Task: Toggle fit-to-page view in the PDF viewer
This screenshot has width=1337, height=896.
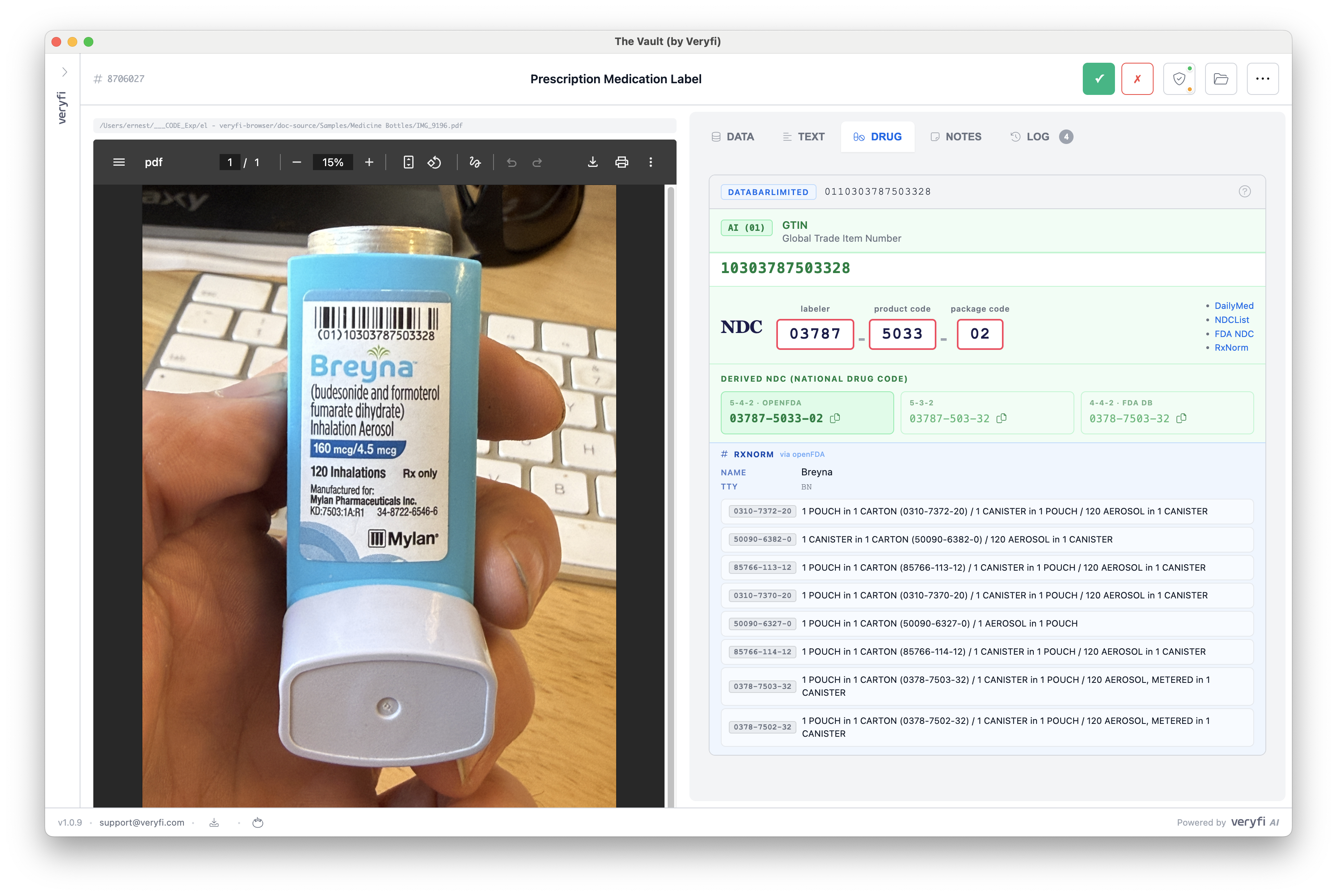Action: [408, 162]
